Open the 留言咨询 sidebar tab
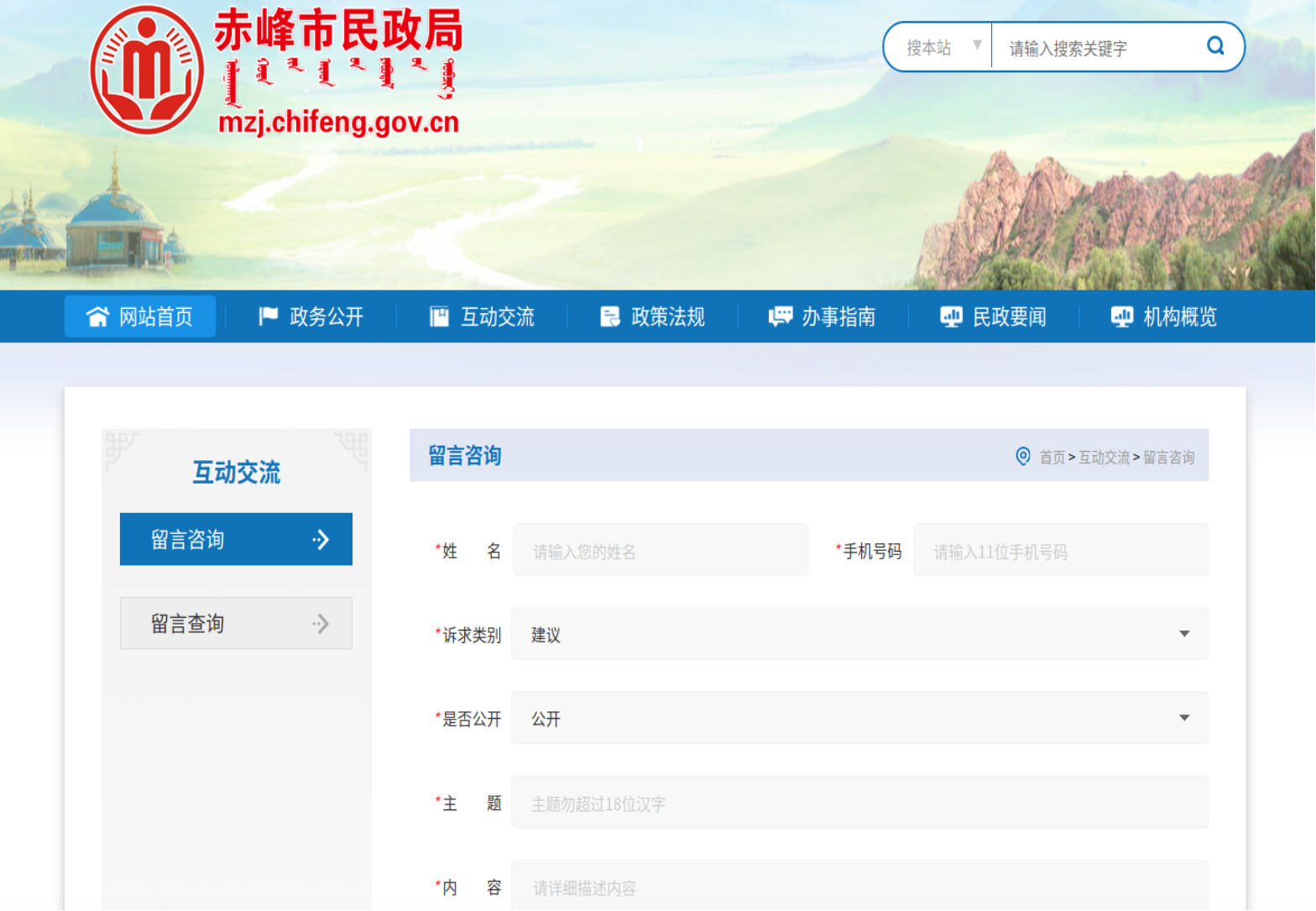Screen dimensions: 1316x911 pyautogui.click(x=236, y=539)
